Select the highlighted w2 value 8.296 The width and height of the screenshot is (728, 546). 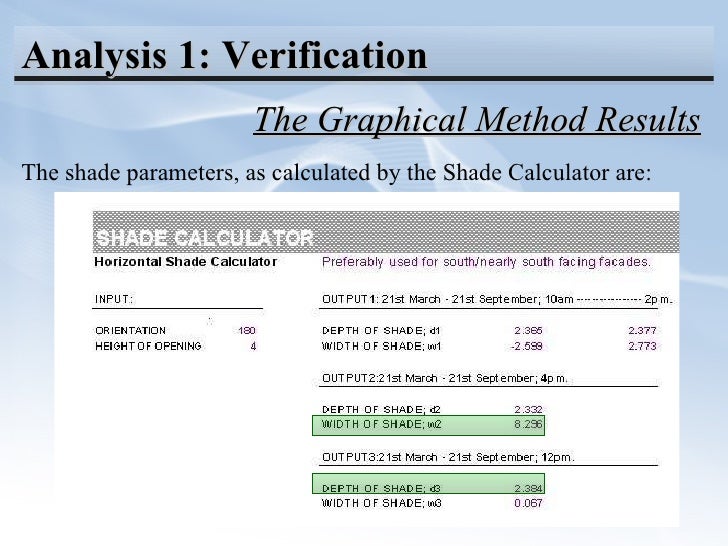point(528,424)
